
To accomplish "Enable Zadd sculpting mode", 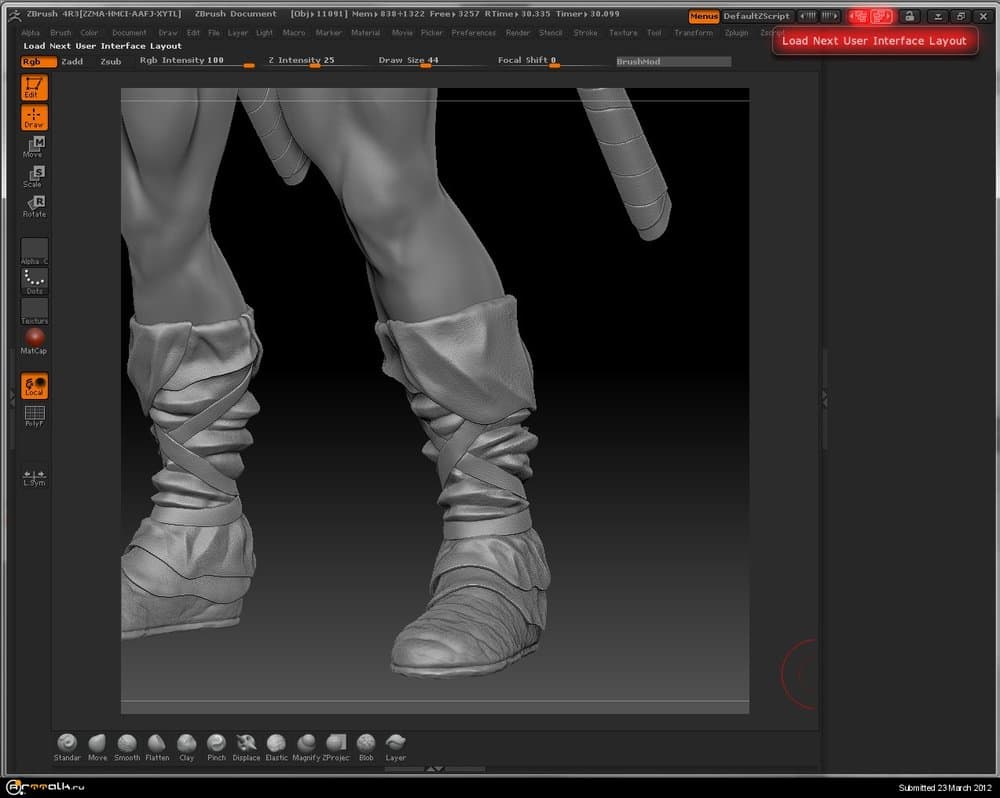I will [x=72, y=62].
